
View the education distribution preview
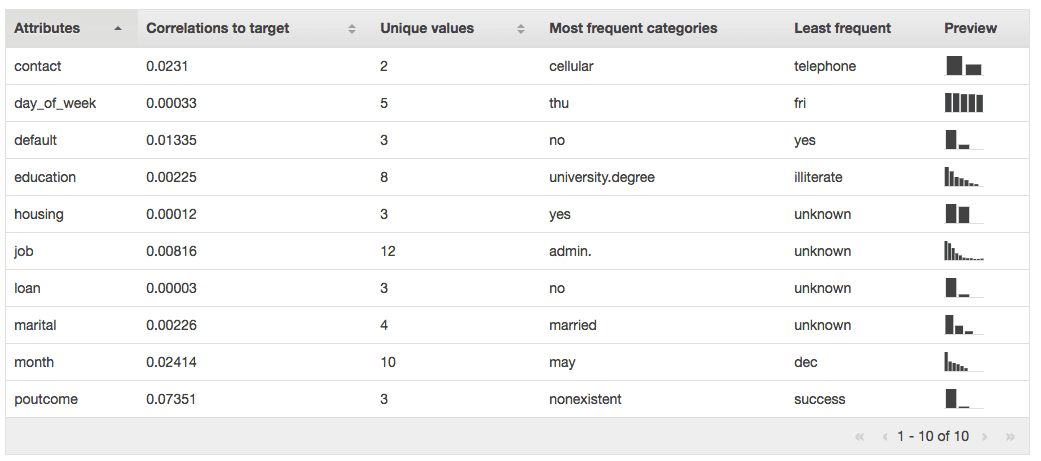tap(963, 177)
